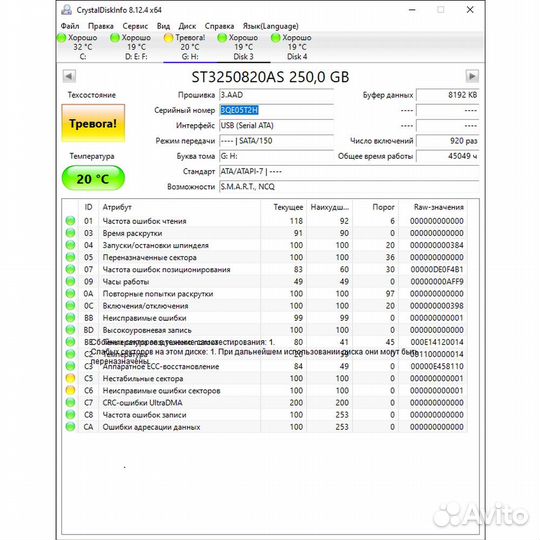The image size is (540, 540).
Task: Select the Disk 4 tab
Action: (x=297, y=47)
